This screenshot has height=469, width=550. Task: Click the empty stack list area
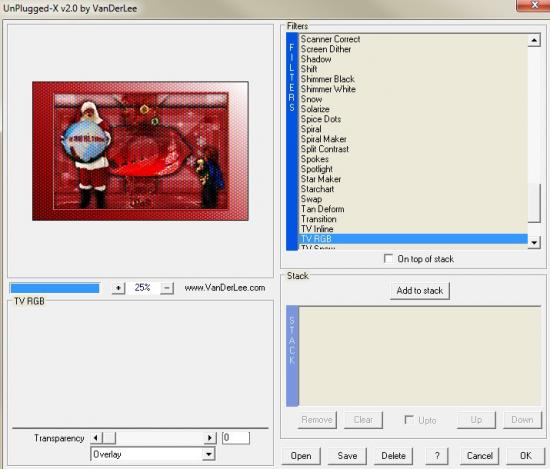420,356
